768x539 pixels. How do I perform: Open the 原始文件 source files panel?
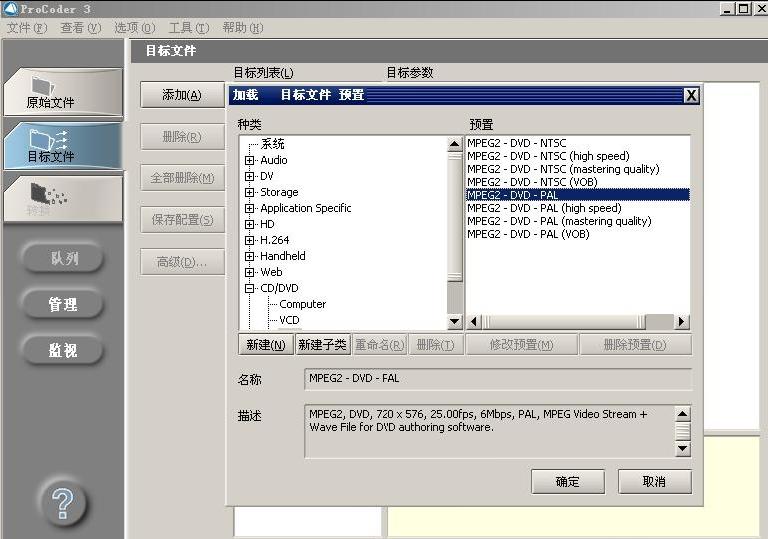[x=63, y=92]
